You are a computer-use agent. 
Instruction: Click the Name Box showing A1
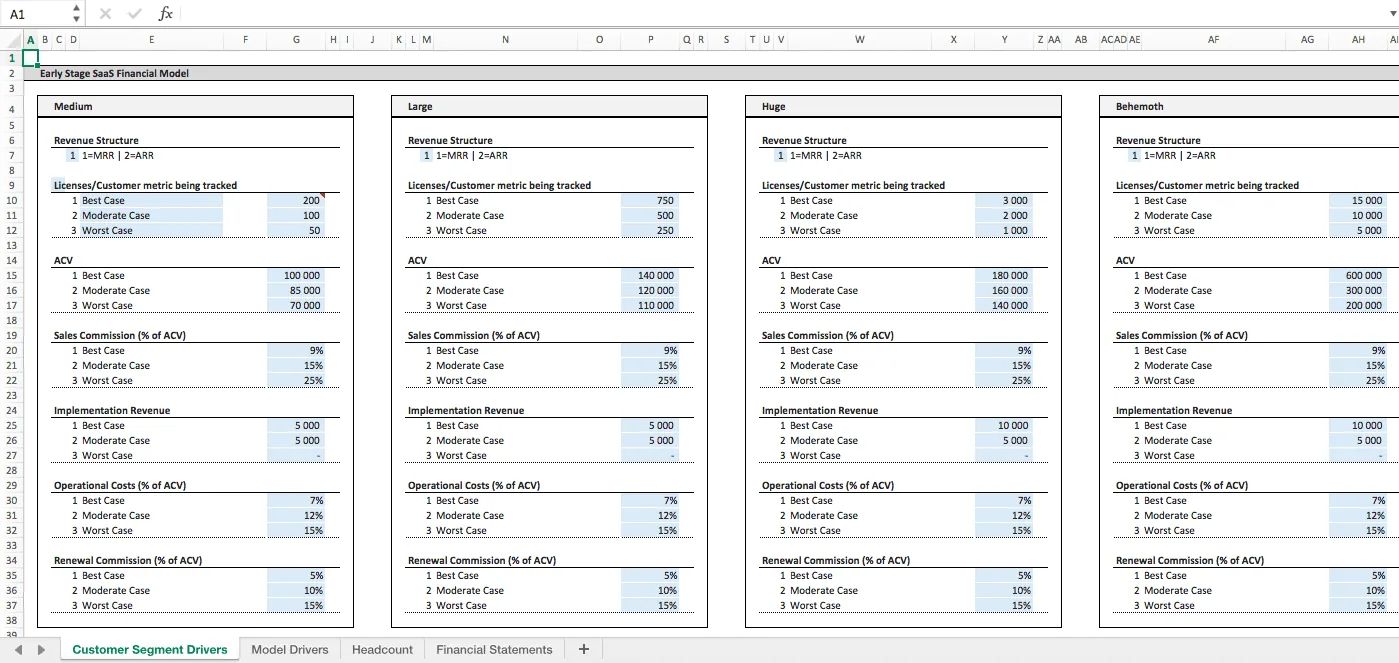coord(37,14)
